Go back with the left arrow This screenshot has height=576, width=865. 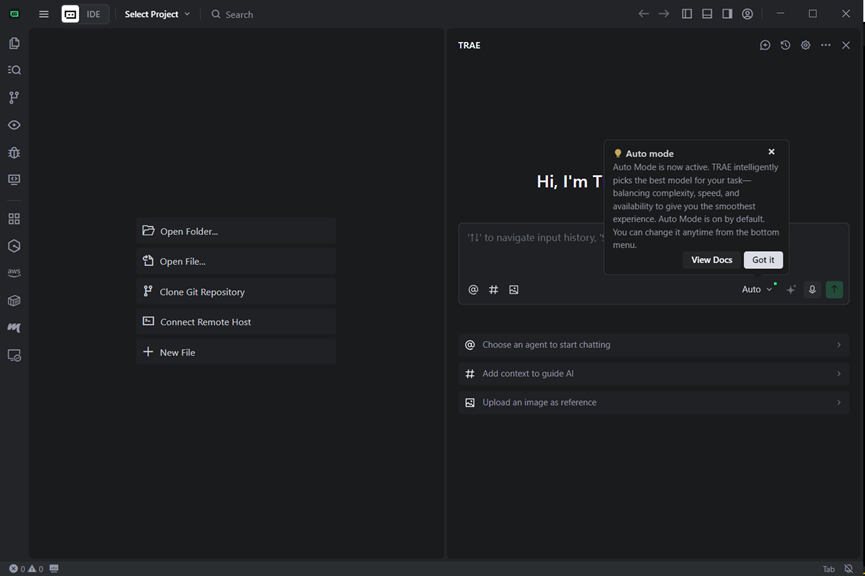click(x=644, y=14)
